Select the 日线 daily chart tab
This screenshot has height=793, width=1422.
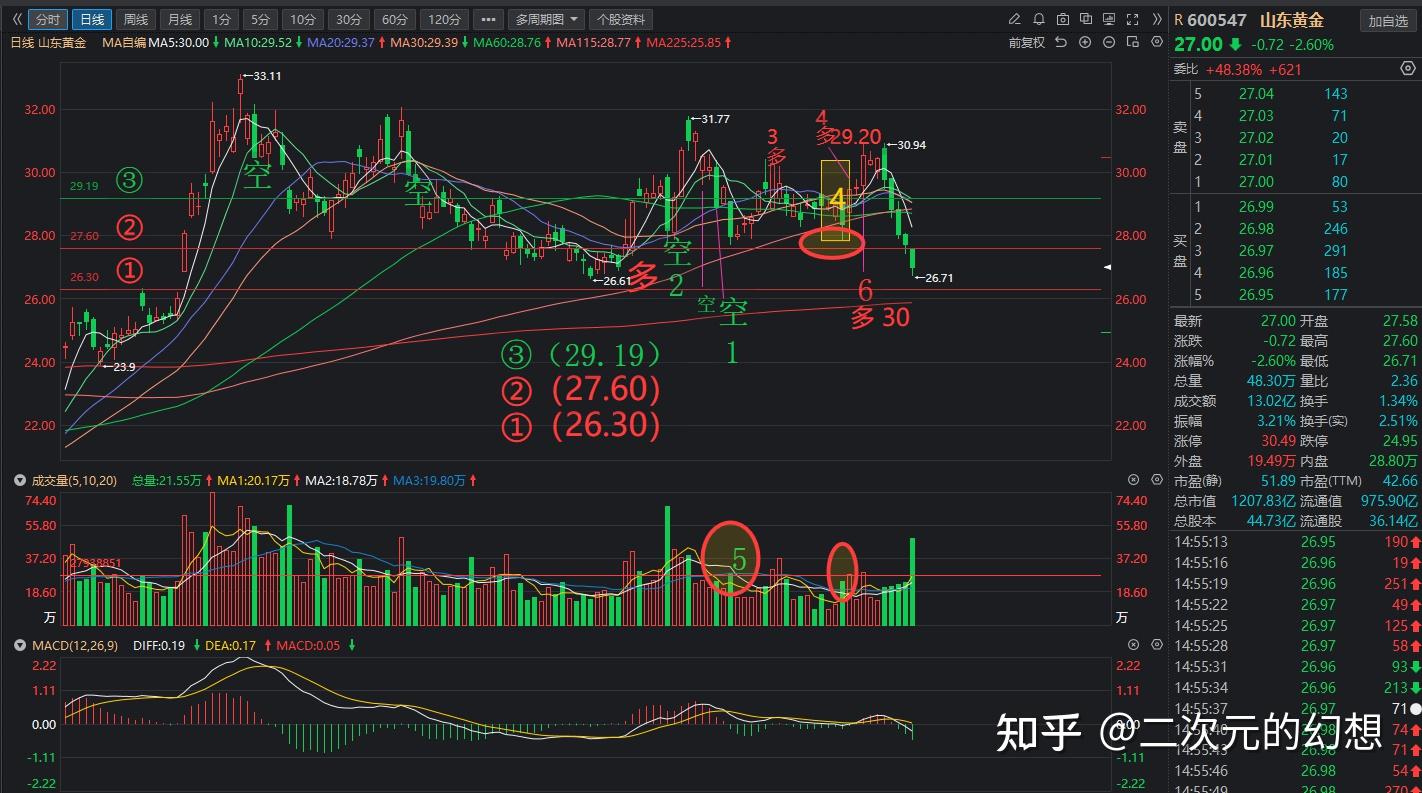91,19
